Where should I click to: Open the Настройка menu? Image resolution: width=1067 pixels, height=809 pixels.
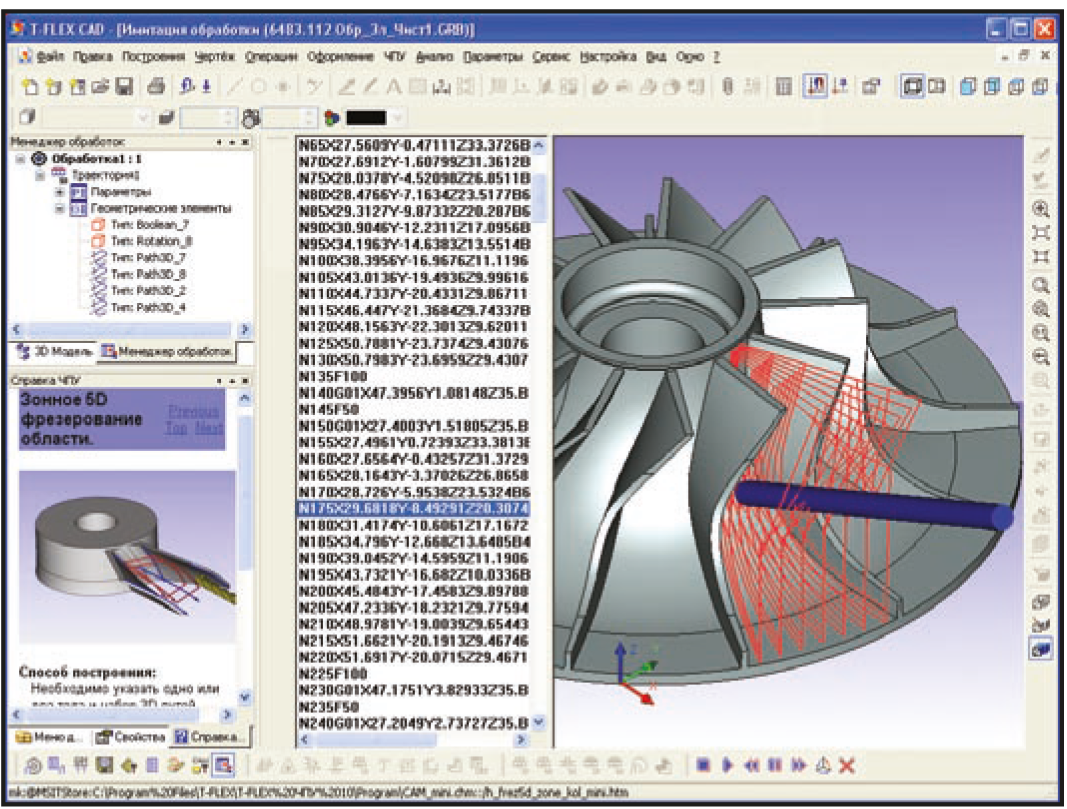[x=608, y=57]
